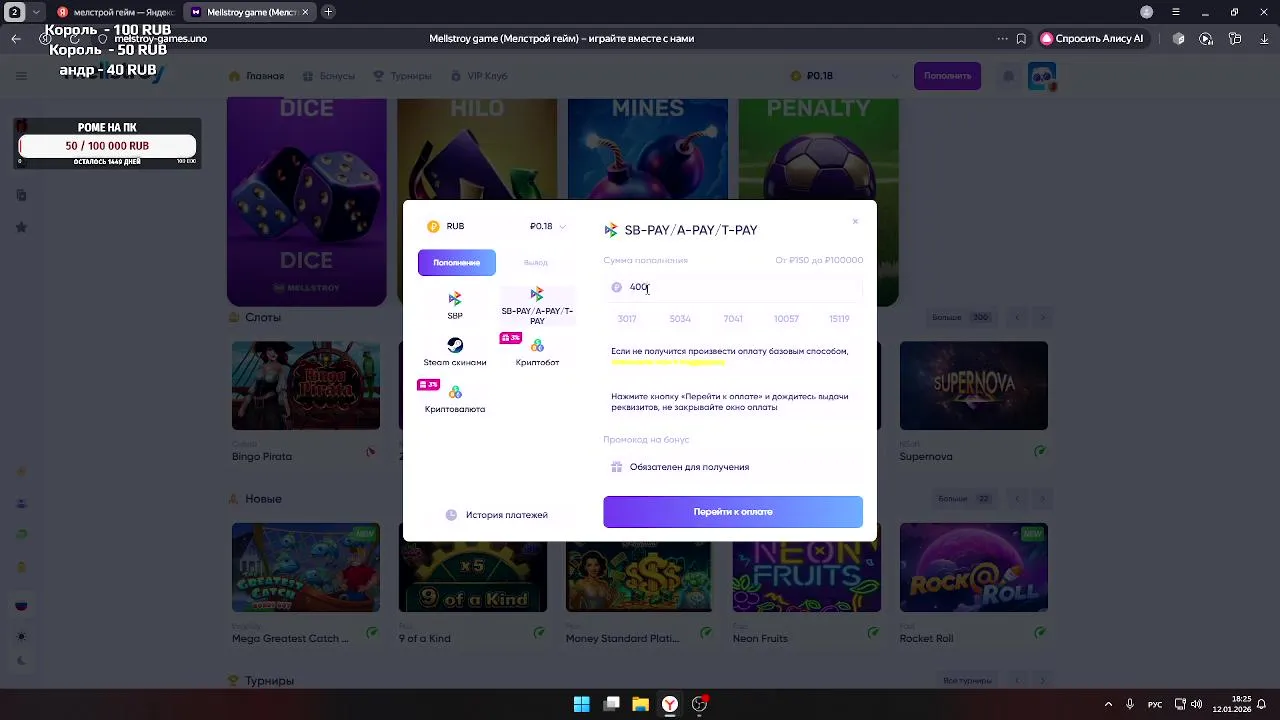Image resolution: width=1280 pixels, height=720 pixels.
Task: Bookmark this page with bookmark icon
Action: click(1021, 38)
